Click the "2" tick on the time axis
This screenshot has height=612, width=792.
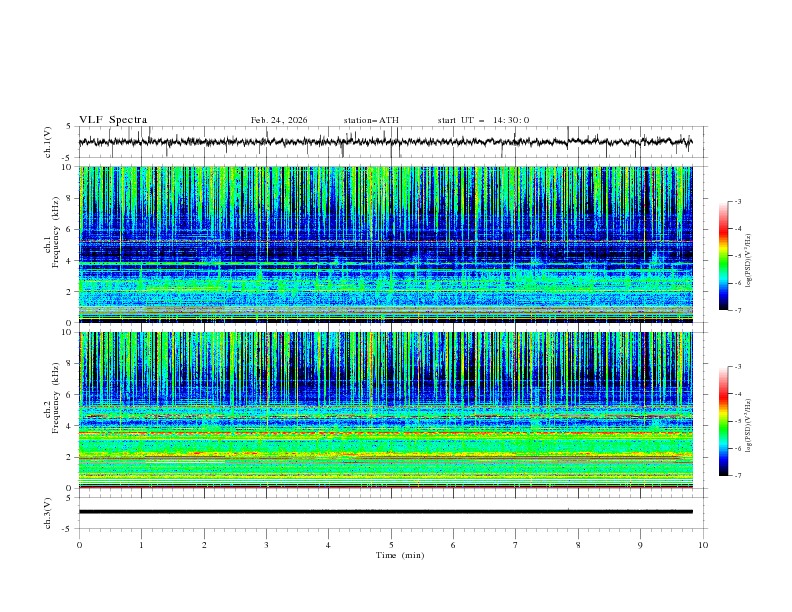click(x=204, y=545)
